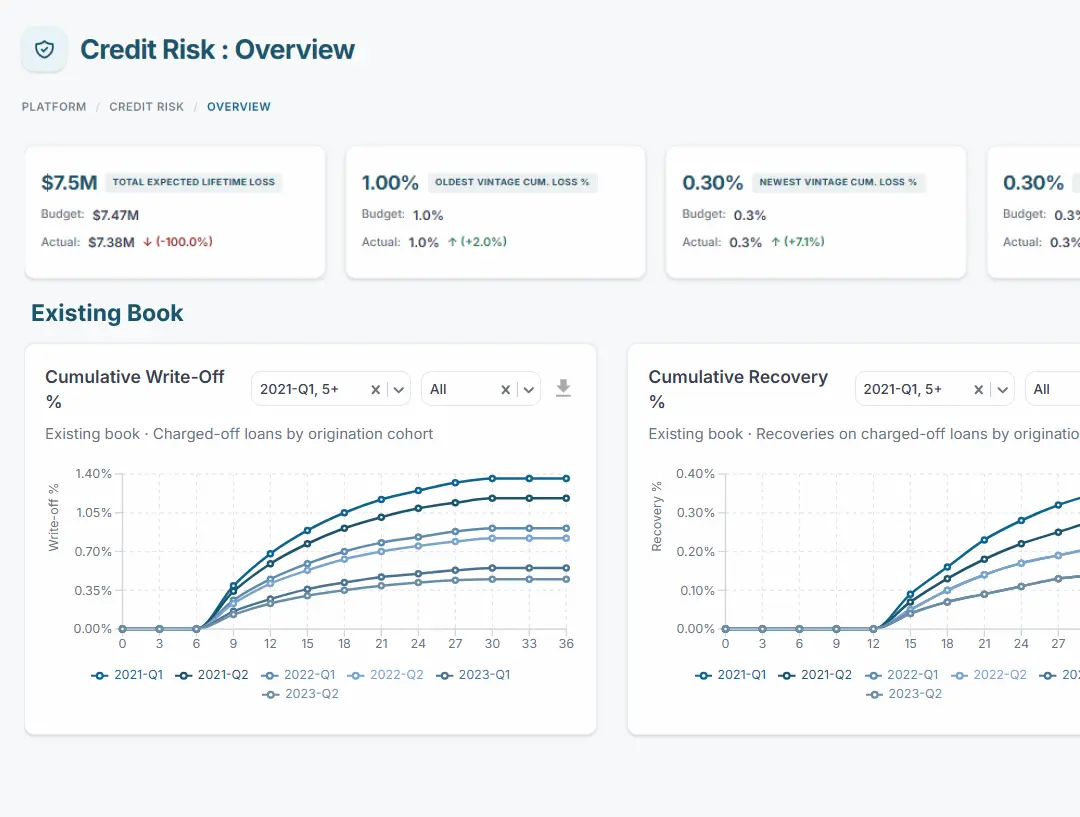Screen dimensions: 1080x817
Task: Toggle 2022-Q2 series in Write-Off legend
Action: [385, 675]
